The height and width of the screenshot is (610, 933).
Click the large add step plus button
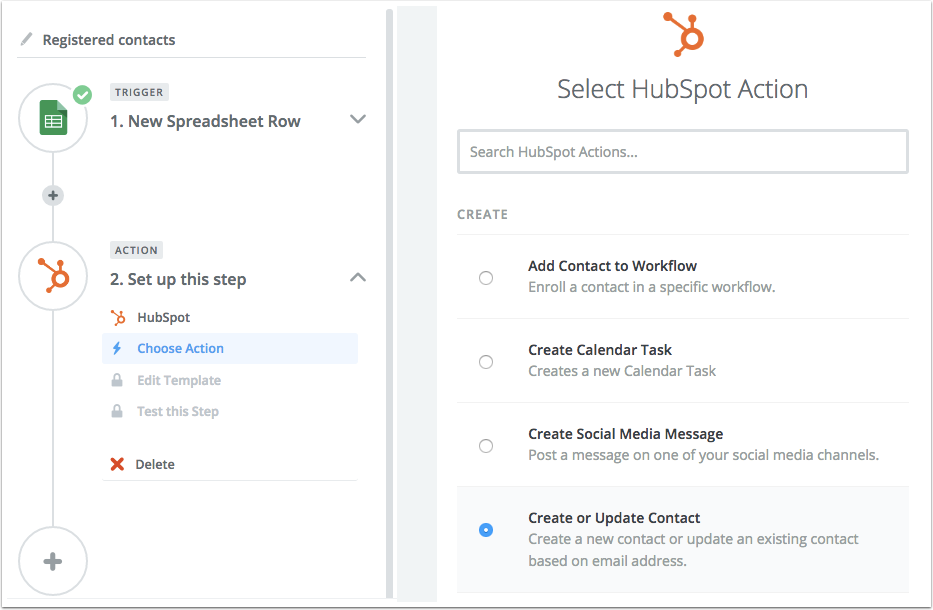click(x=54, y=561)
